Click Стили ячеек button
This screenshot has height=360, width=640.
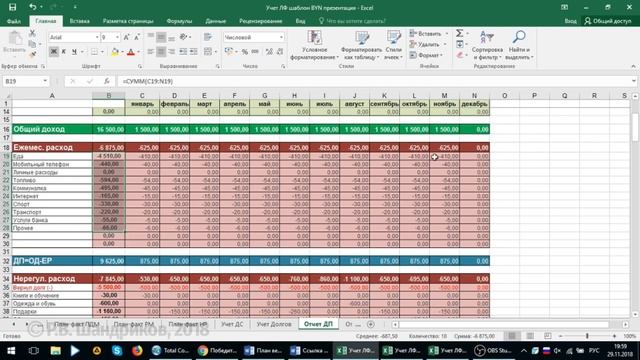click(x=393, y=45)
